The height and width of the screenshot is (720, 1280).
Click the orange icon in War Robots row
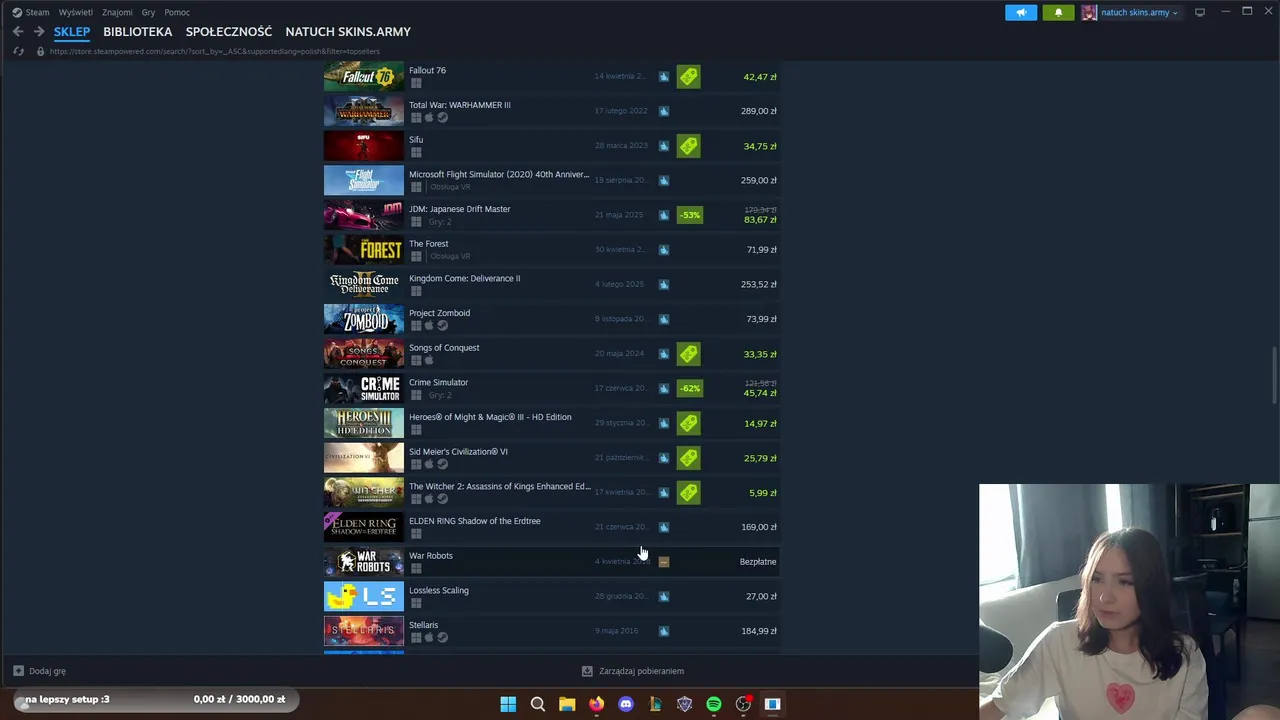point(663,562)
